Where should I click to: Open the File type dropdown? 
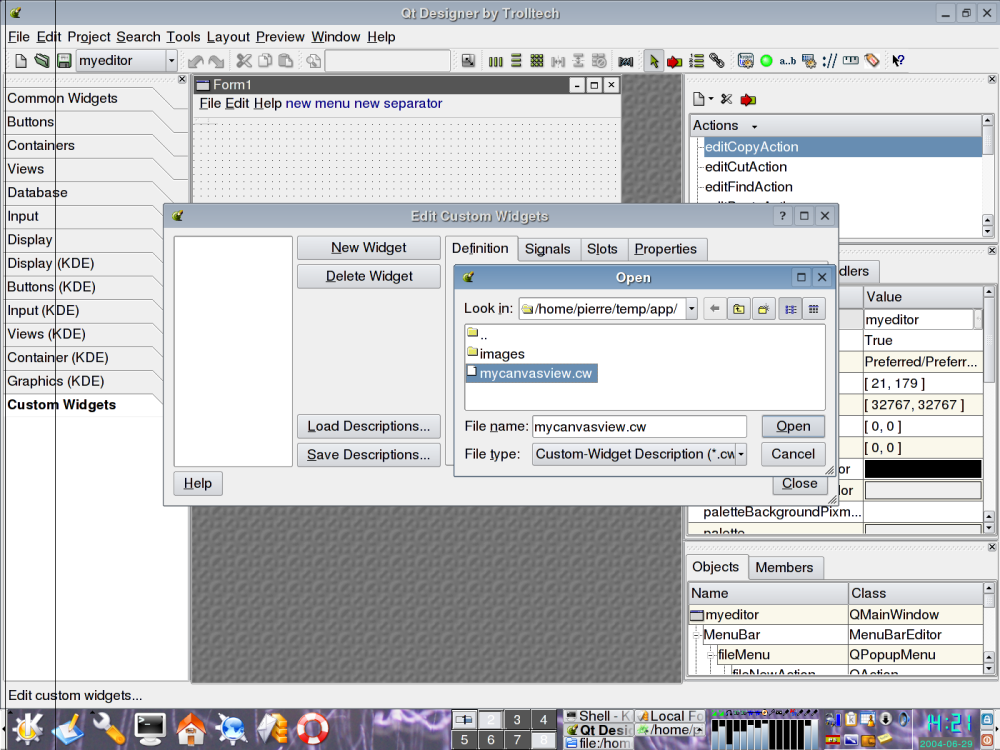[741, 455]
